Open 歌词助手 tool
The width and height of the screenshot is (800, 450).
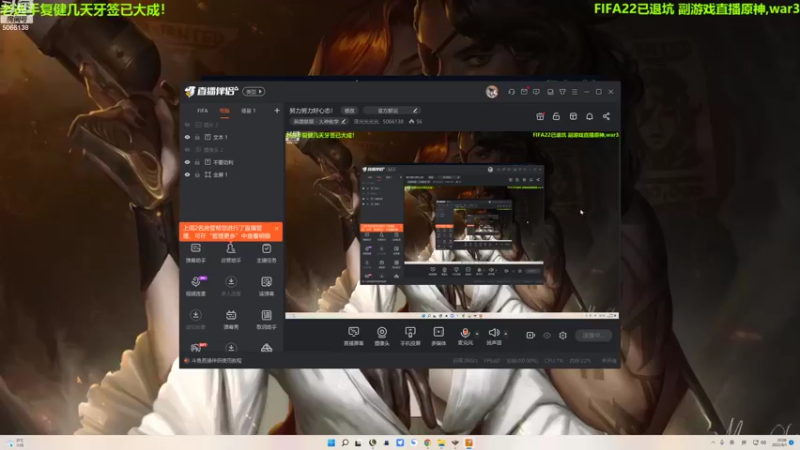pyautogui.click(x=266, y=319)
